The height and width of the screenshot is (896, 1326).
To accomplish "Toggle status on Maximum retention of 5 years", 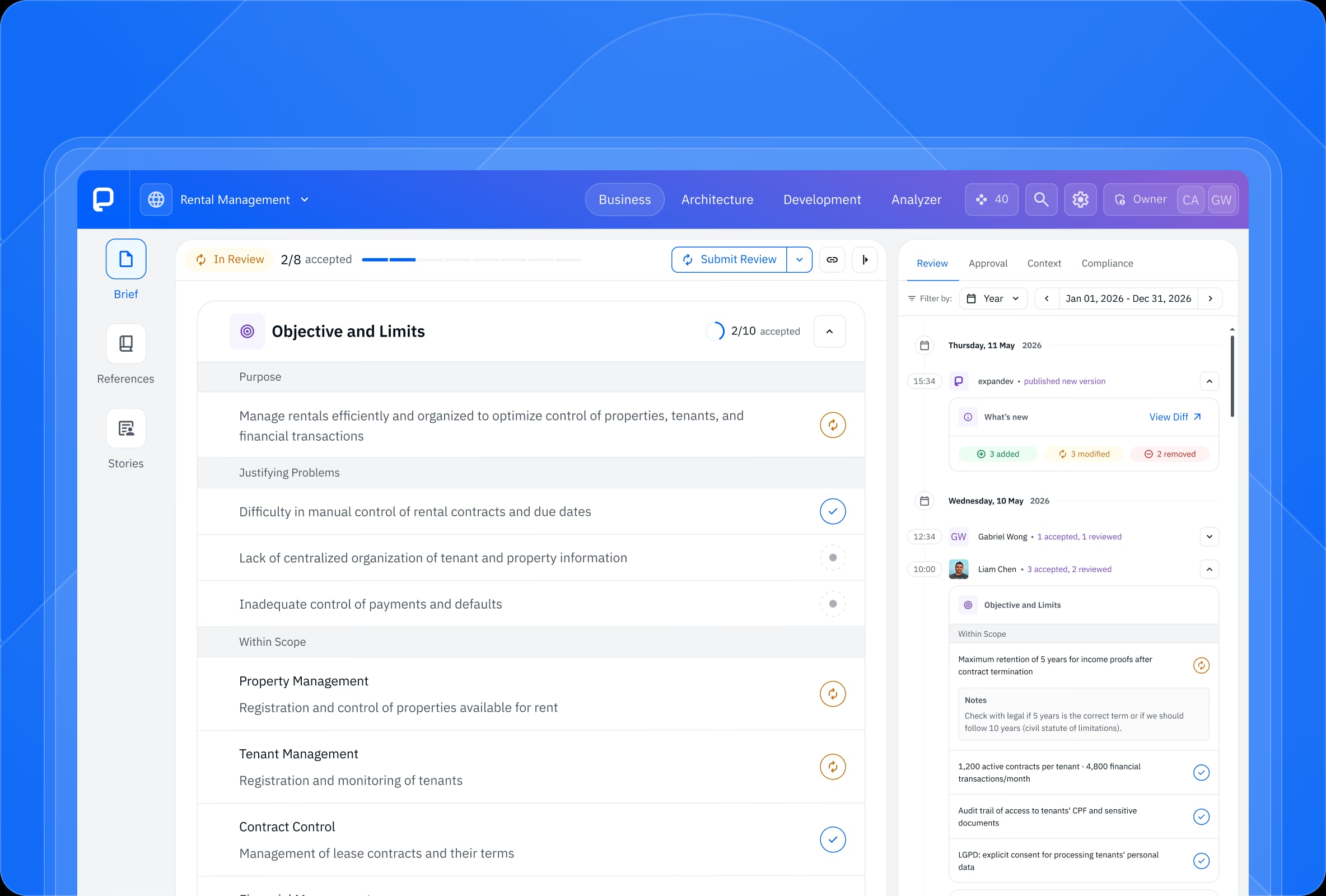I will [1201, 665].
